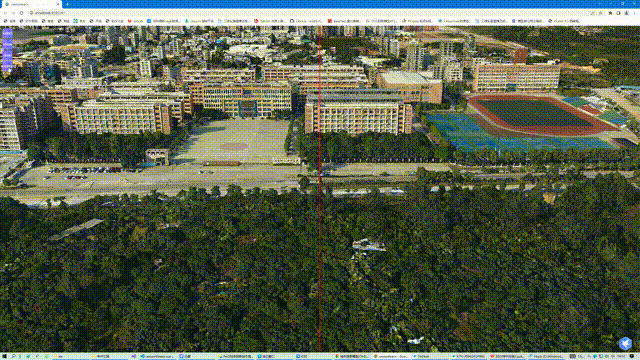Image resolution: width=640 pixels, height=360 pixels.
Task: Go forward to the next page
Action: [x=13, y=13]
